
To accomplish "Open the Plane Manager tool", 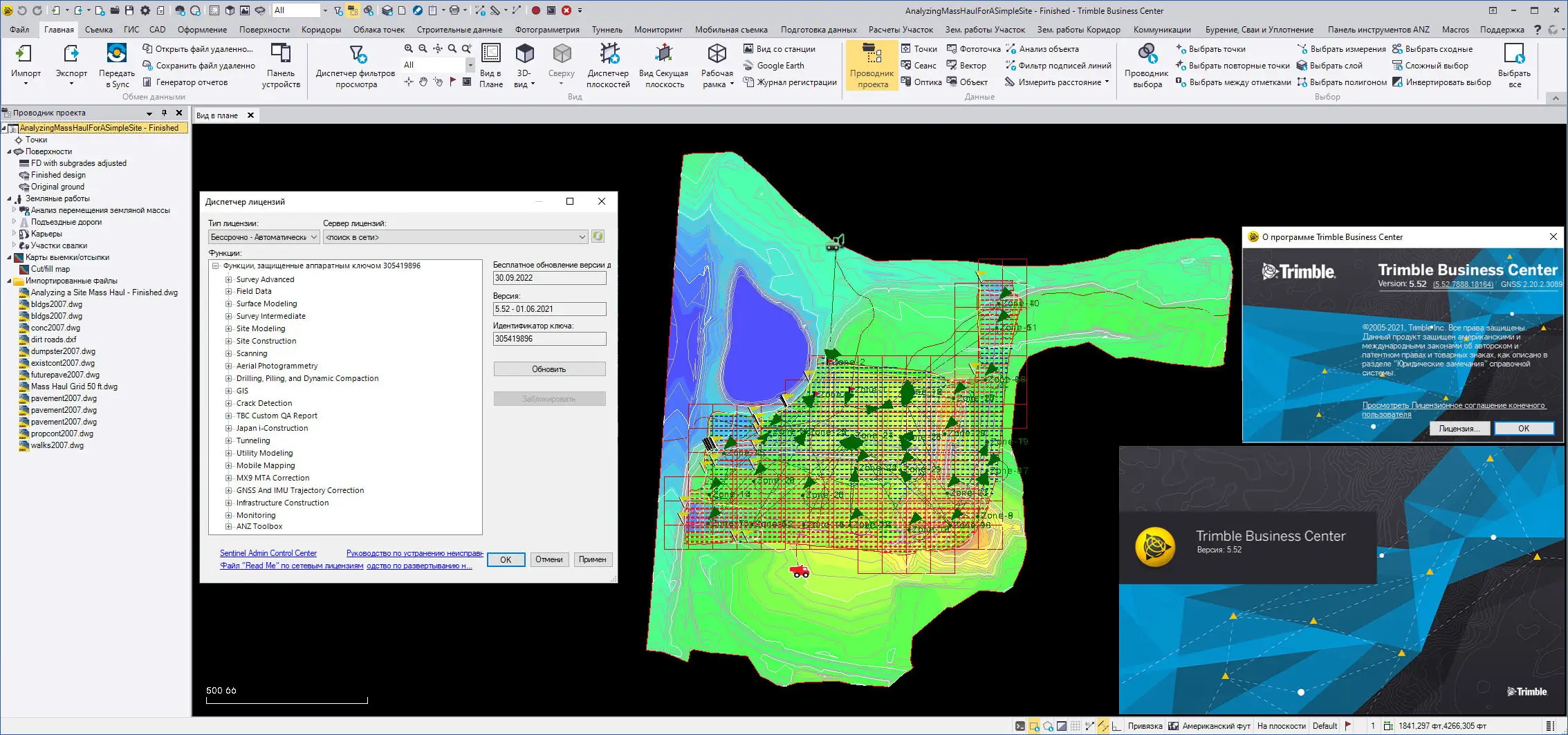I will 608,64.
